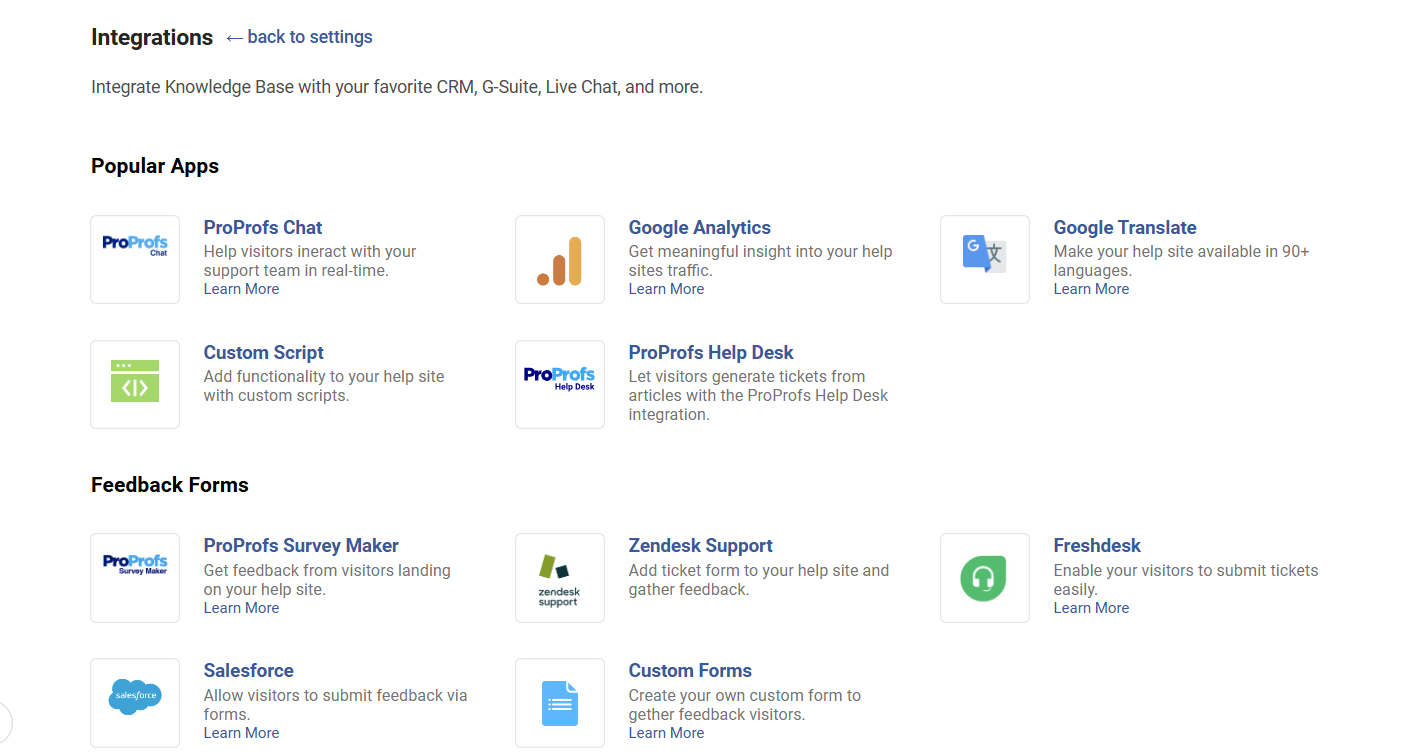The height and width of the screenshot is (756, 1417).
Task: Click the Custom Script heading
Action: click(264, 352)
